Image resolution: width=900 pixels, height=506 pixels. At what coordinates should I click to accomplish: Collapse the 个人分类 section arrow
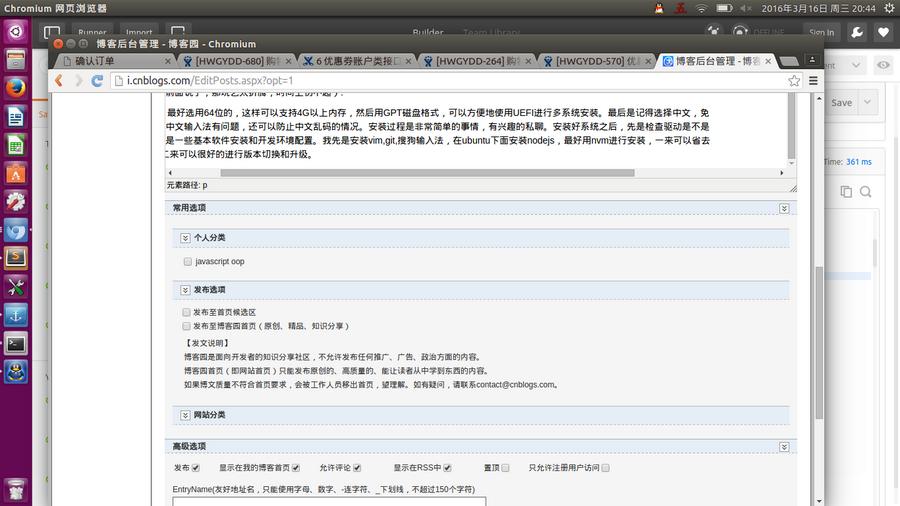185,238
